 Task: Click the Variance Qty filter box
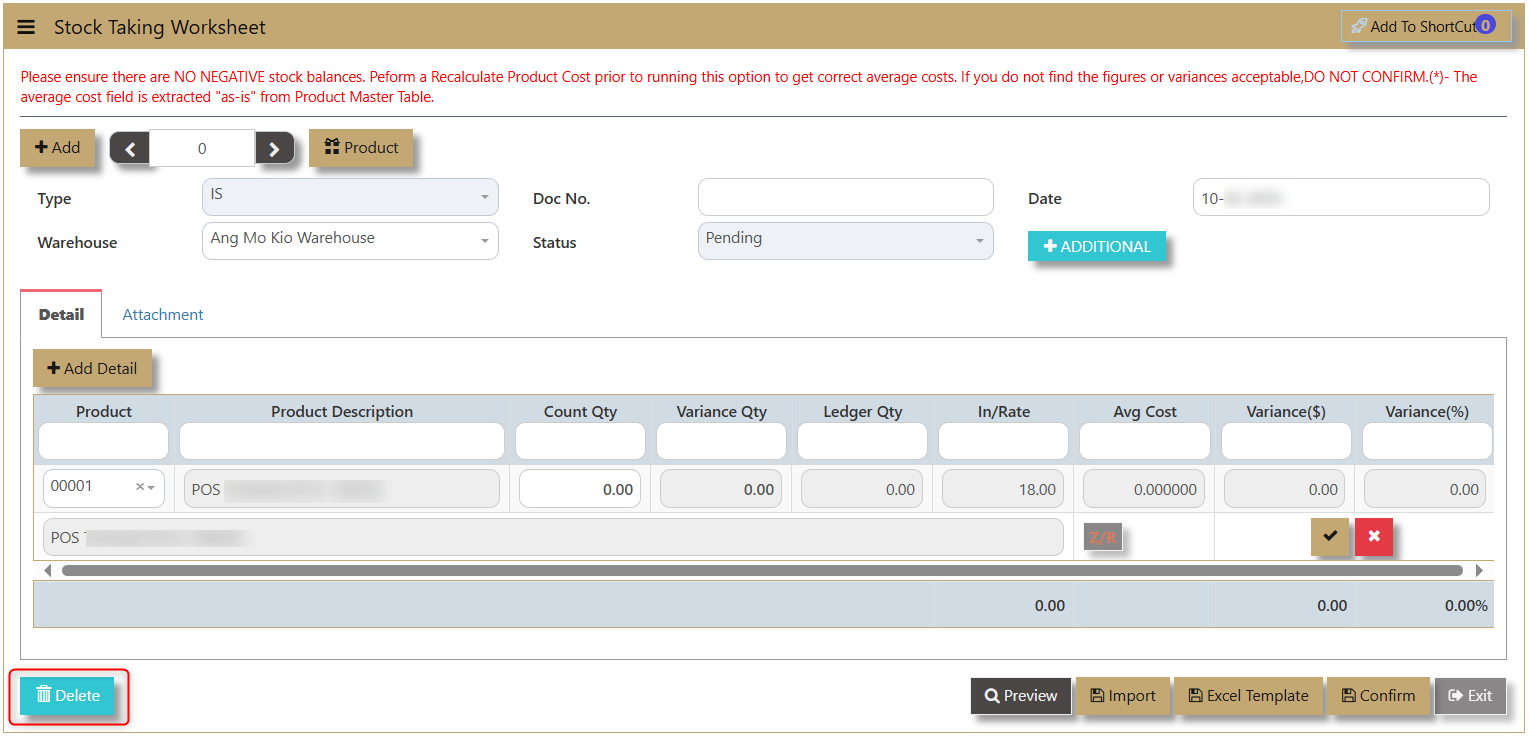click(x=721, y=441)
